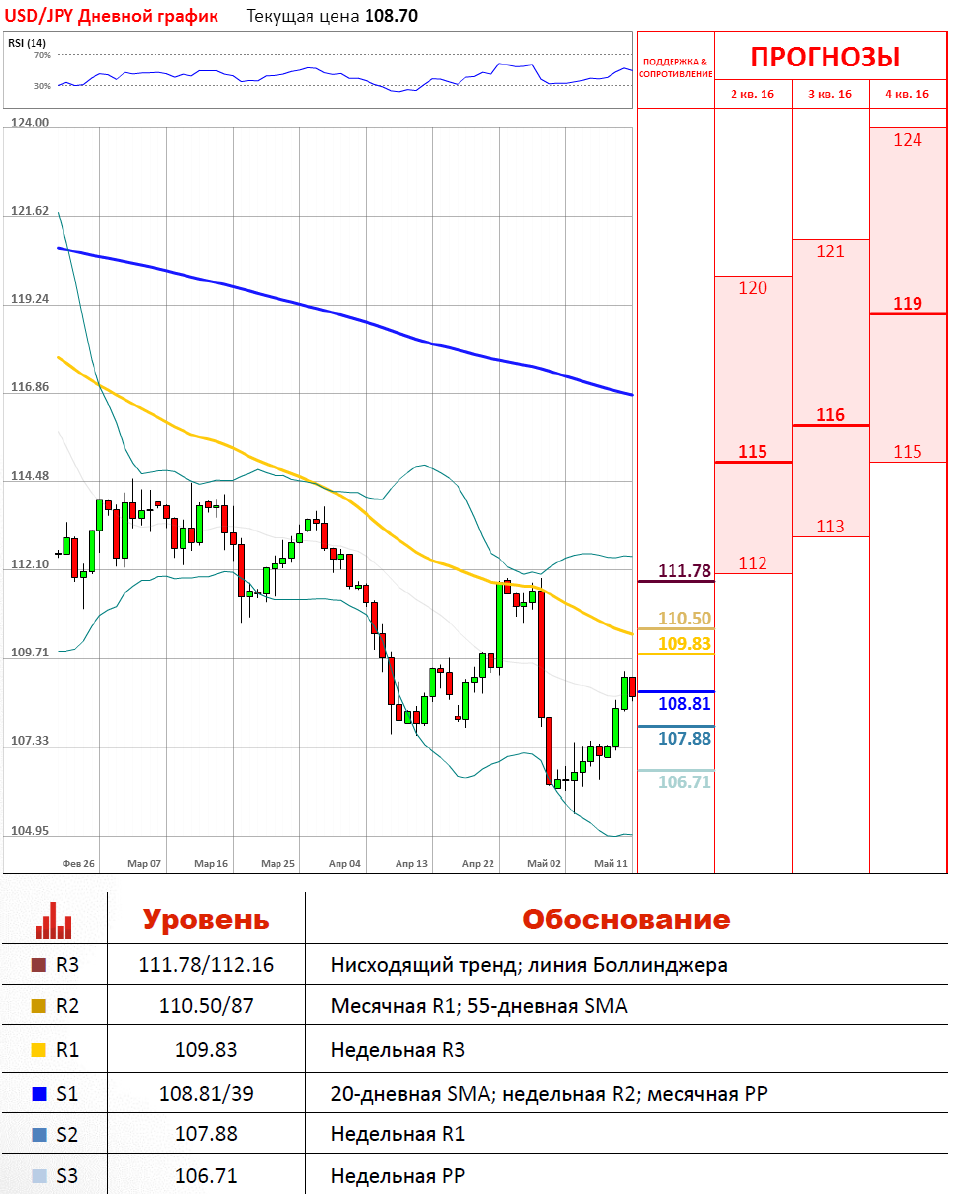Viewport: 964px width, 1194px height.
Task: Select the 2 кв. 16 forecast column header
Action: coord(752,94)
